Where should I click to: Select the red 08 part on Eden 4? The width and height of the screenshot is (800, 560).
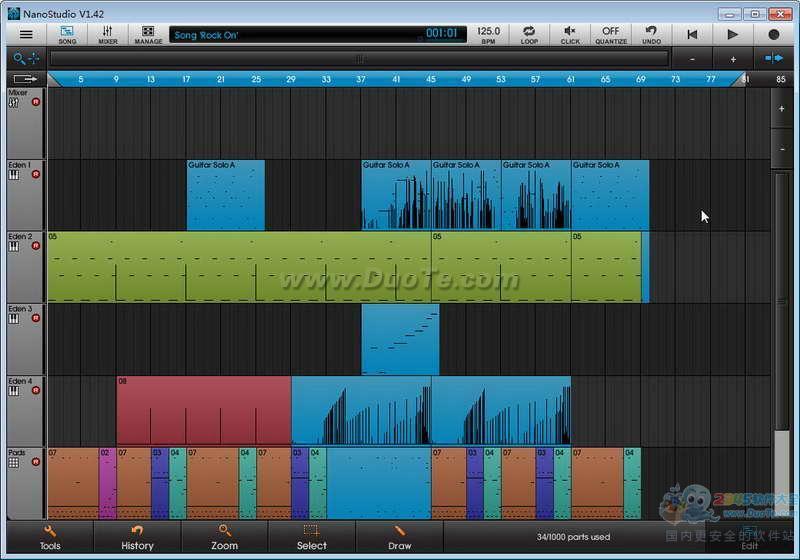click(x=204, y=411)
